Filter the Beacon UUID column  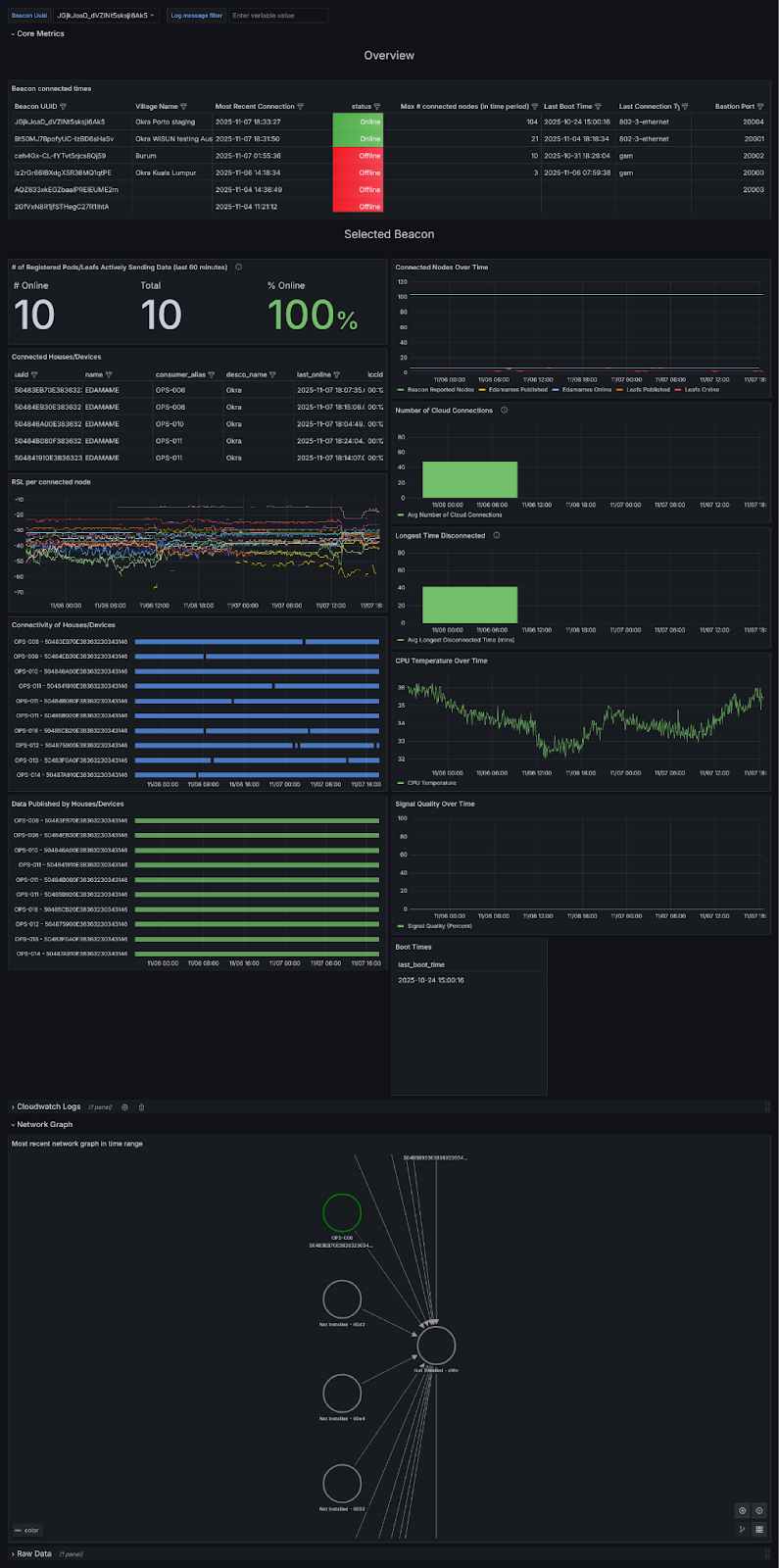coord(64,107)
